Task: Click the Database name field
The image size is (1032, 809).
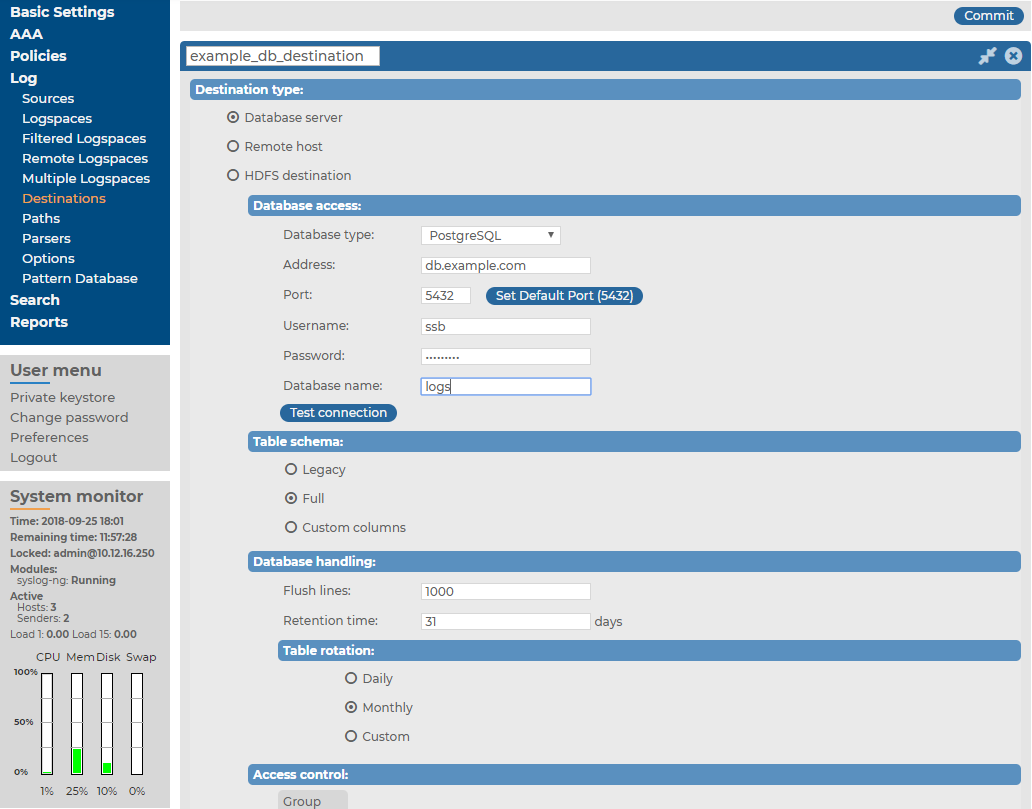Action: [x=505, y=386]
